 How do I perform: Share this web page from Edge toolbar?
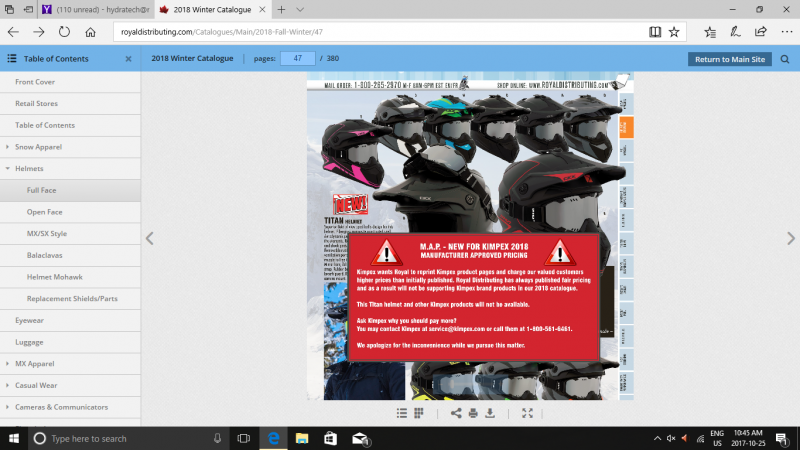pos(761,32)
